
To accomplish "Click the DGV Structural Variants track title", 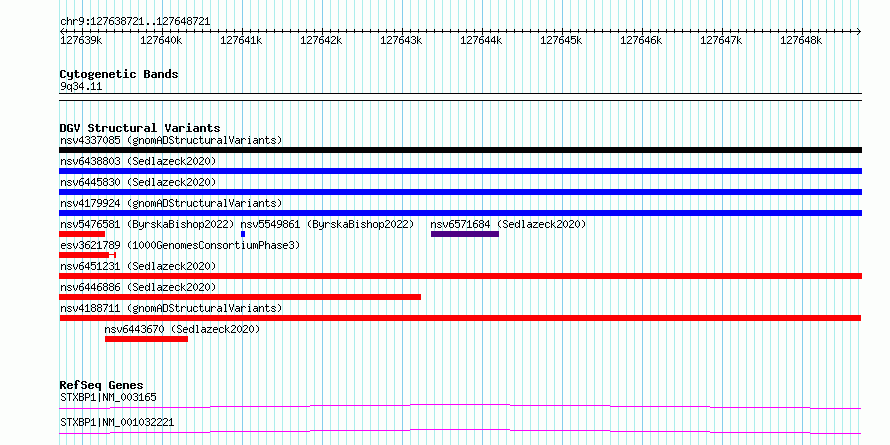I will (140, 128).
